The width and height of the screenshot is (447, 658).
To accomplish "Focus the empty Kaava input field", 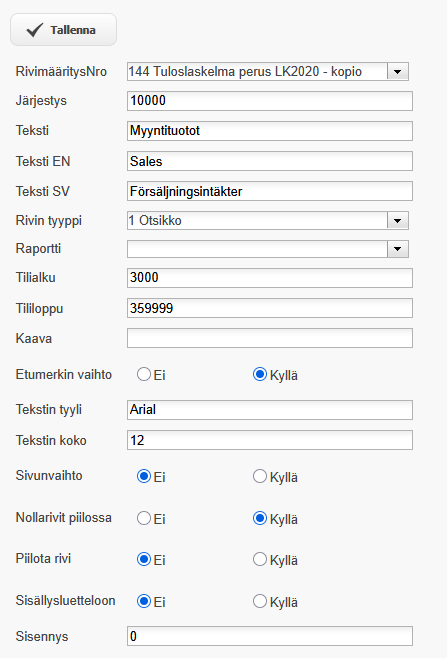I will (x=270, y=338).
